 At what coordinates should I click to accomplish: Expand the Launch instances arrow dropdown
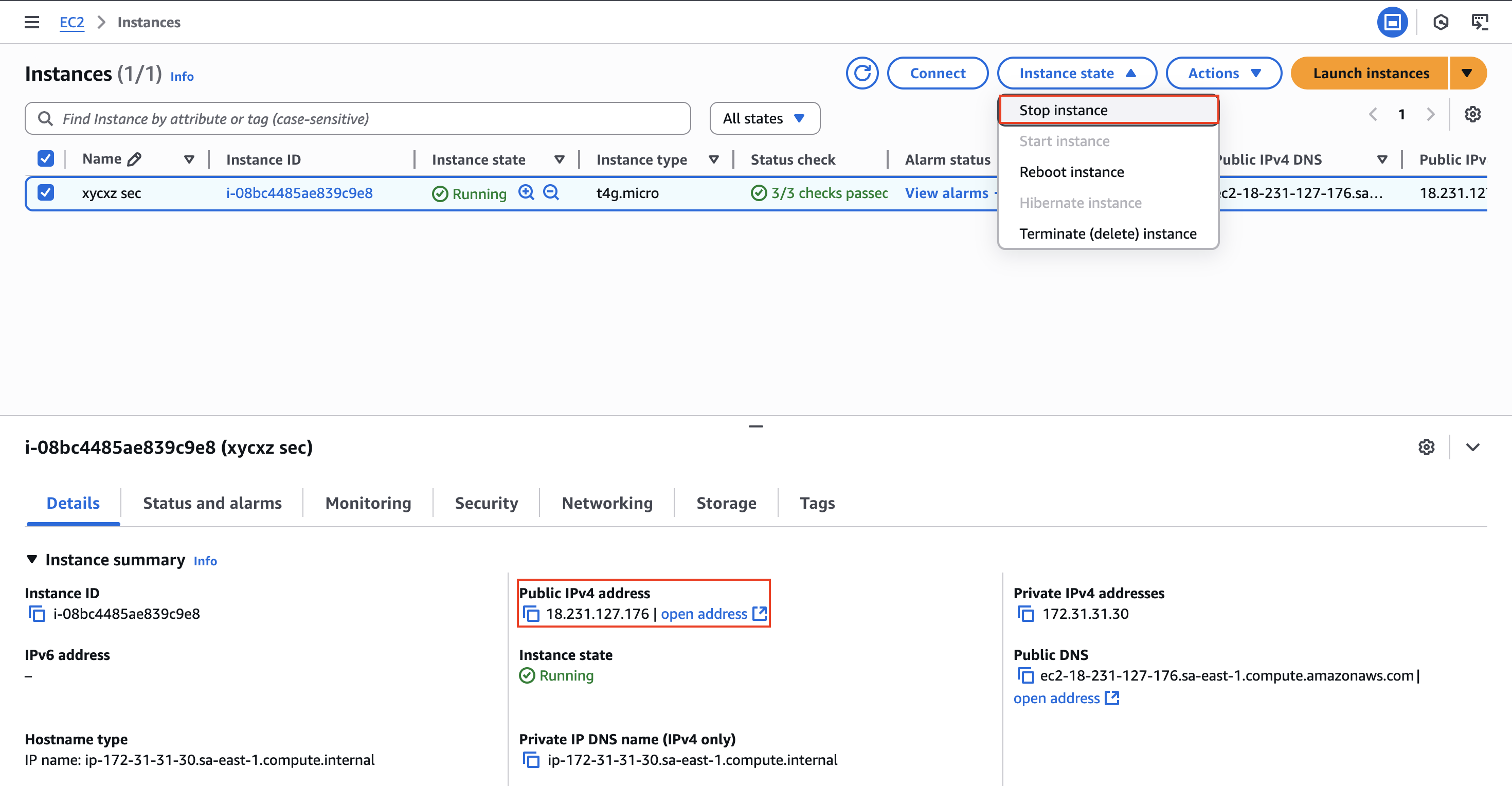[x=1467, y=74]
